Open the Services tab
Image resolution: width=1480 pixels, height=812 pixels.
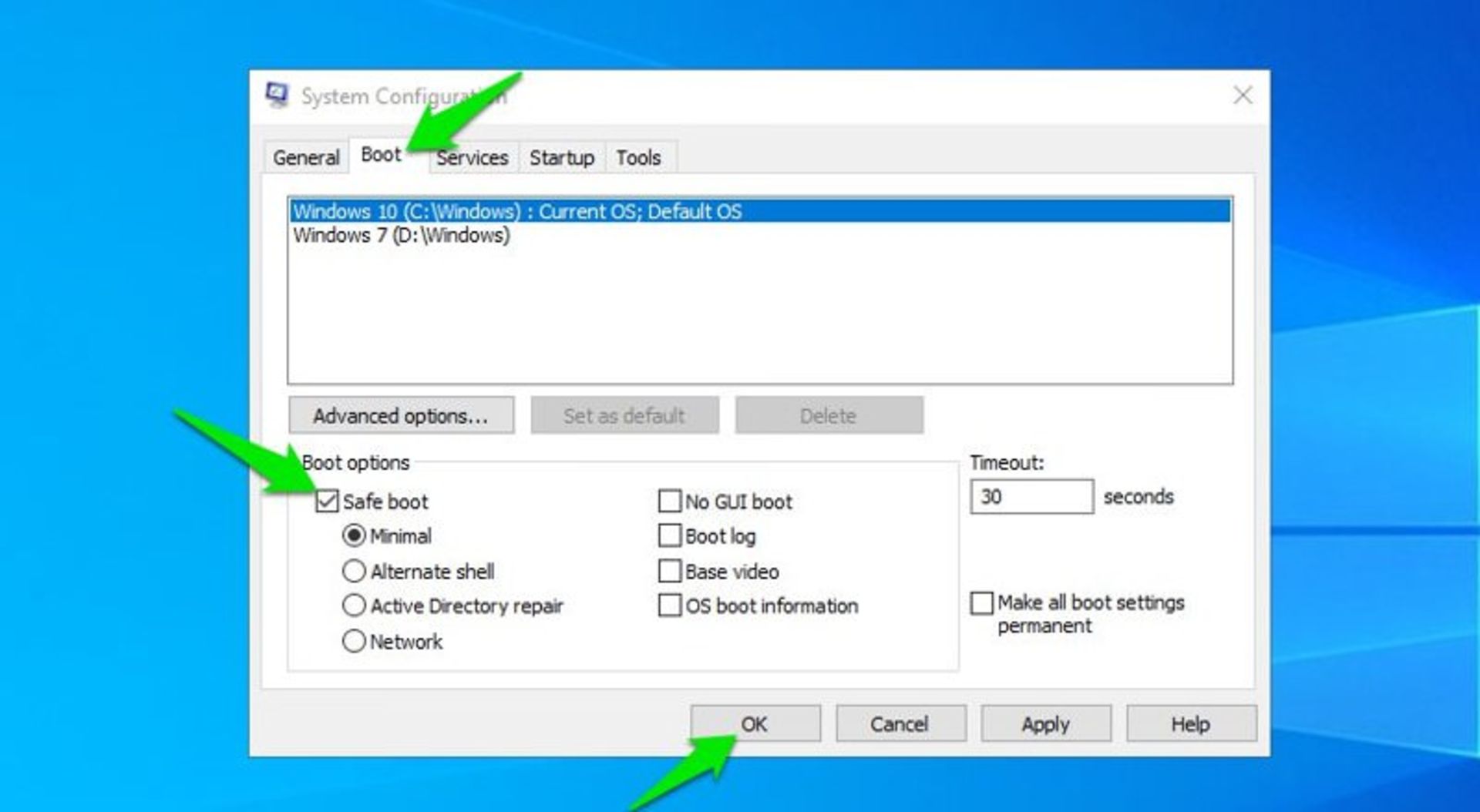point(473,158)
